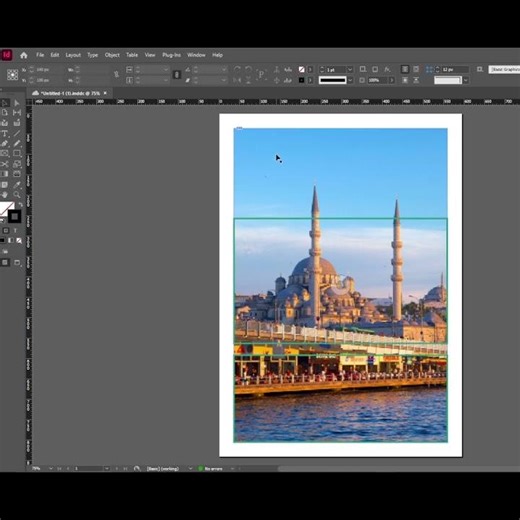520x520 pixels.
Task: Toggle no text wrap option
Action: coord(405,69)
